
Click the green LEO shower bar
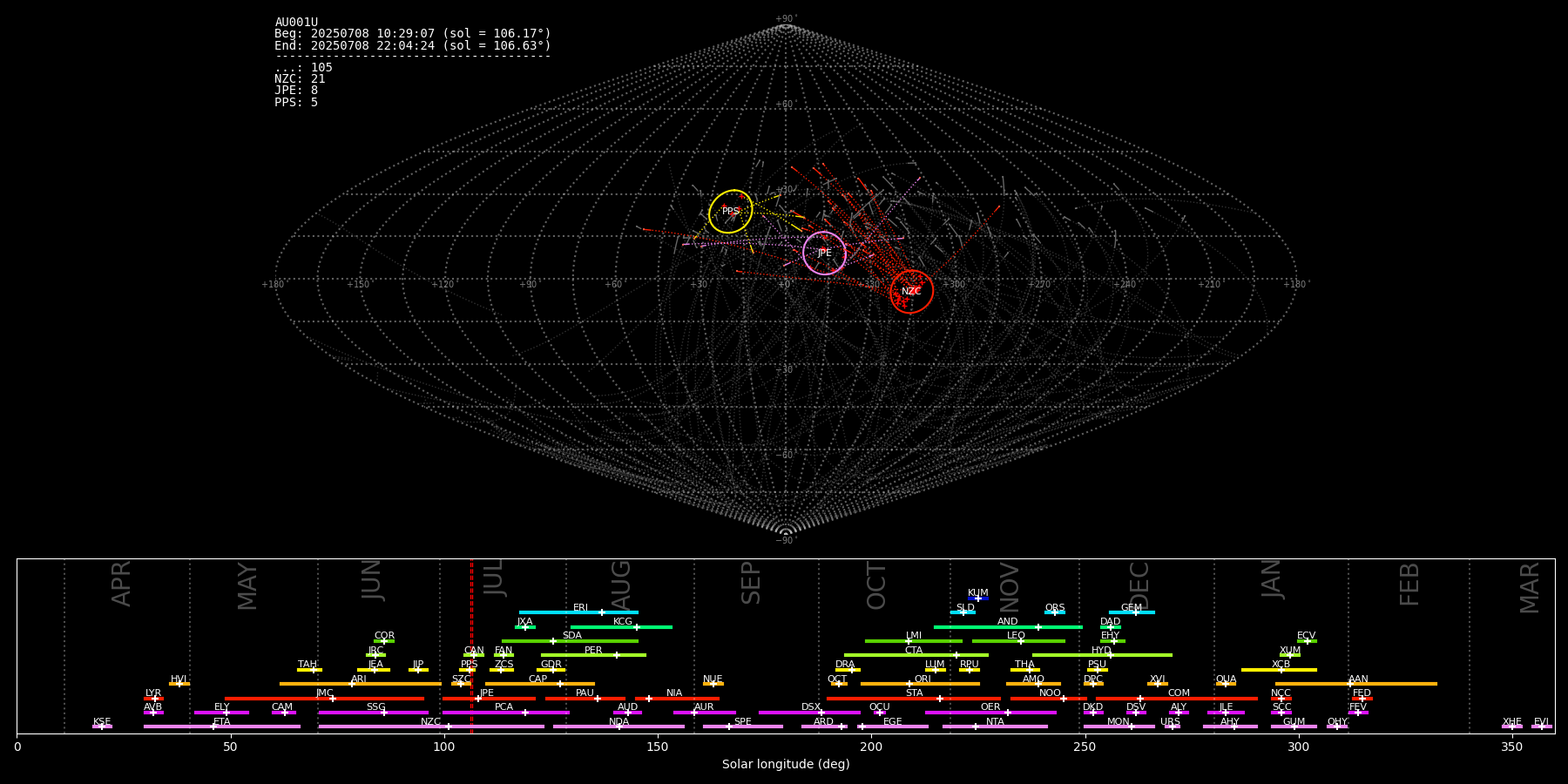coord(1018,641)
